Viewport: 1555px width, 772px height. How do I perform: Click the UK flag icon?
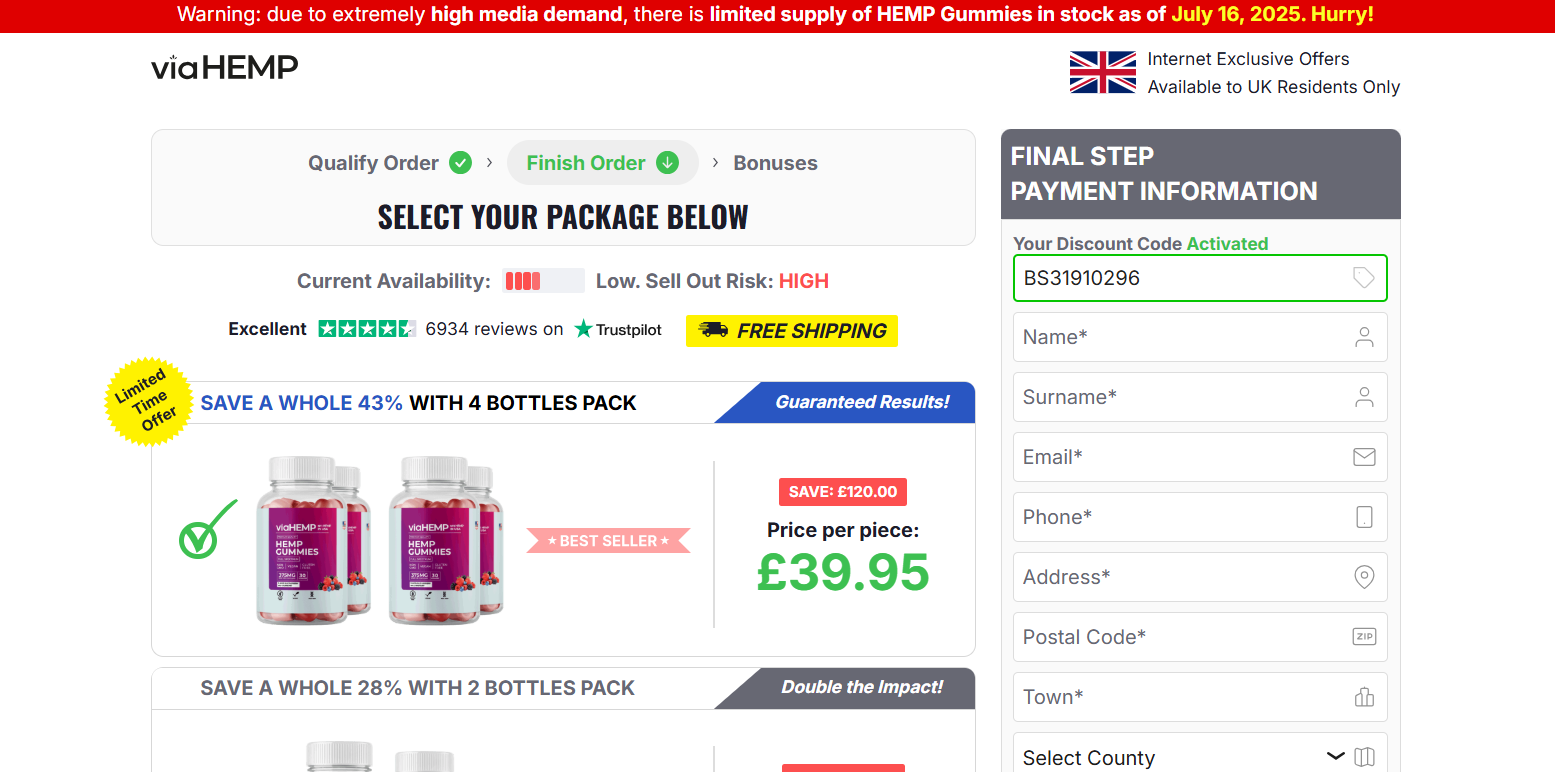pos(1102,72)
